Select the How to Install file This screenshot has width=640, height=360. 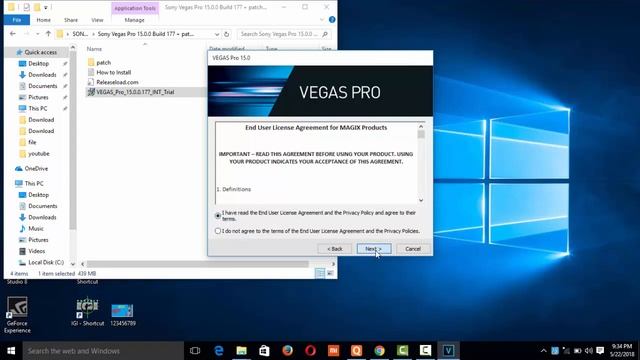[x=113, y=72]
